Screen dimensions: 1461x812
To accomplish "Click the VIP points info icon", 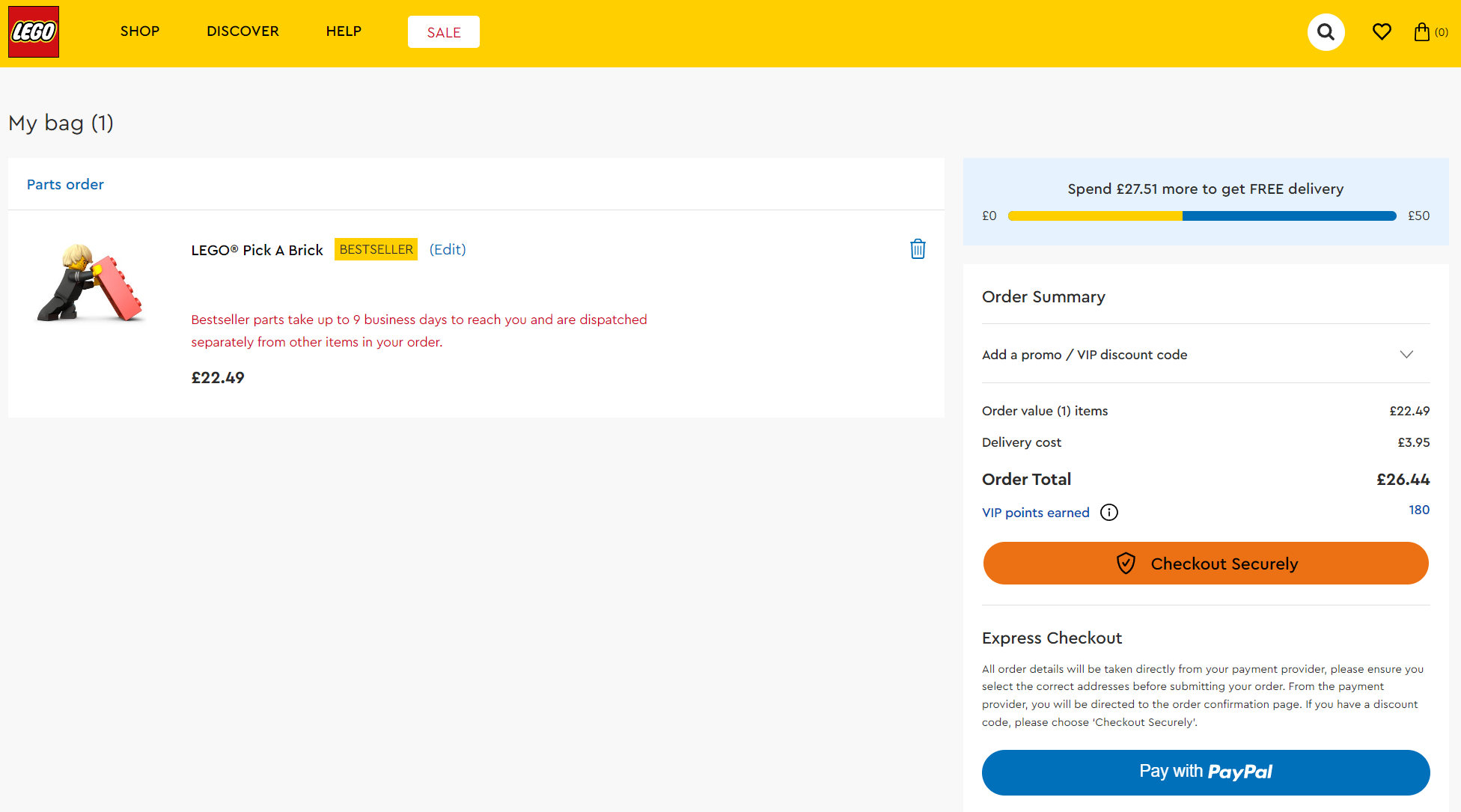I will coord(1109,513).
